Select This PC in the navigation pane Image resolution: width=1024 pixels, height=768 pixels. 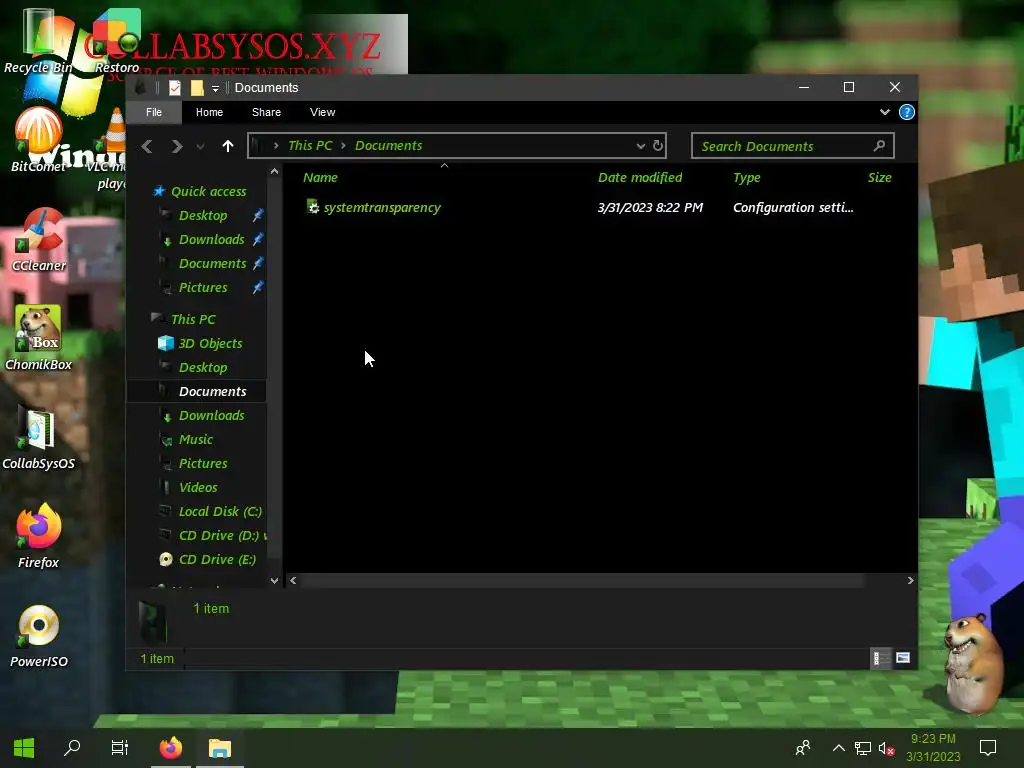tap(193, 319)
